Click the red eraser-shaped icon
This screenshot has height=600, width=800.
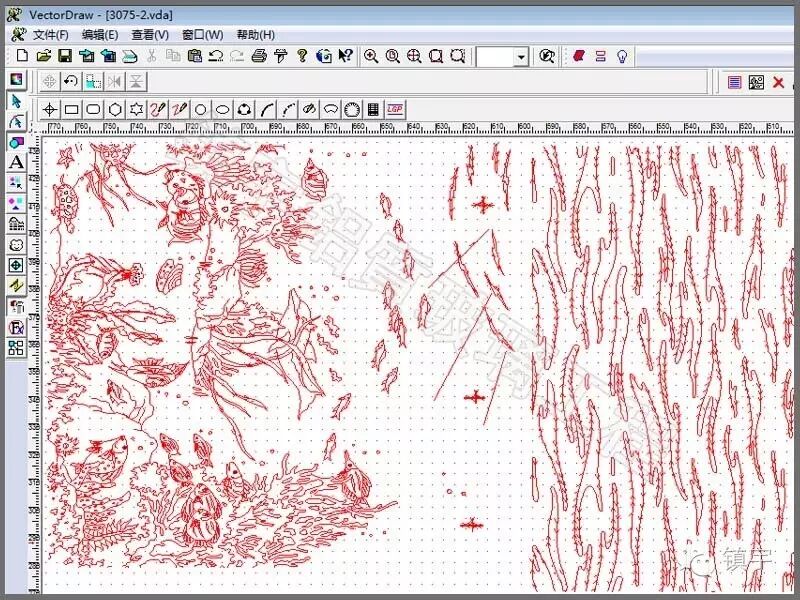coord(579,56)
